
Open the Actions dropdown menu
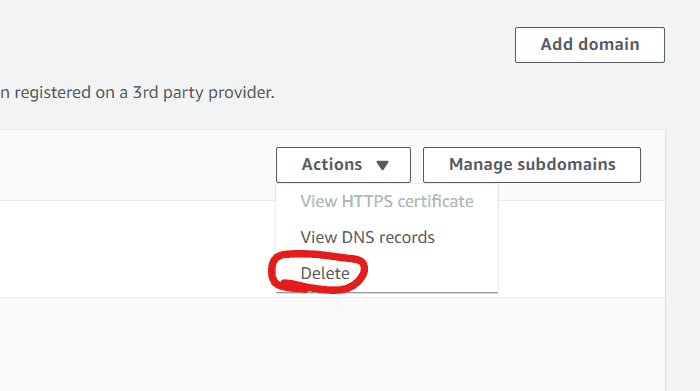(343, 165)
